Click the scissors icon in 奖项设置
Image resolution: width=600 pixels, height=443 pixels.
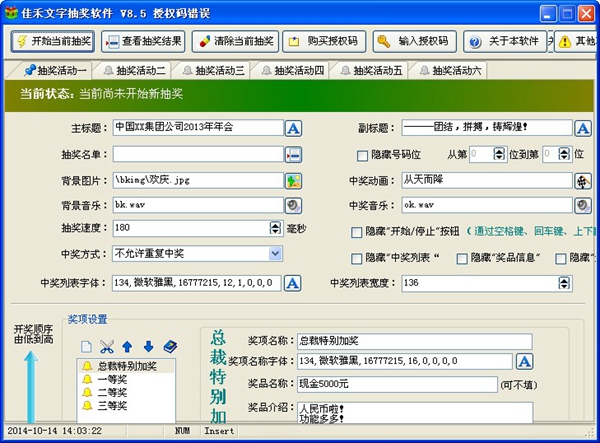107,346
